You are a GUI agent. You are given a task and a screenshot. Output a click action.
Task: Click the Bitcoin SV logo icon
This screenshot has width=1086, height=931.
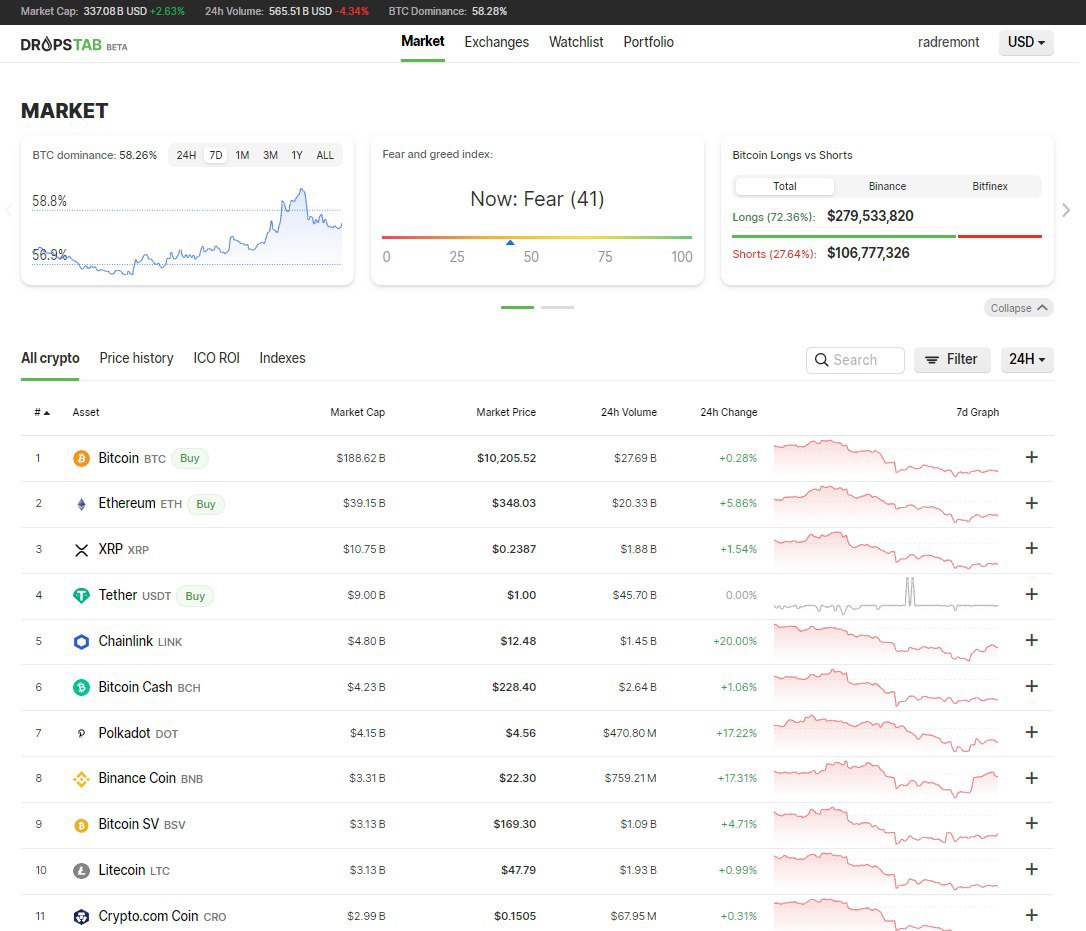tap(81, 825)
